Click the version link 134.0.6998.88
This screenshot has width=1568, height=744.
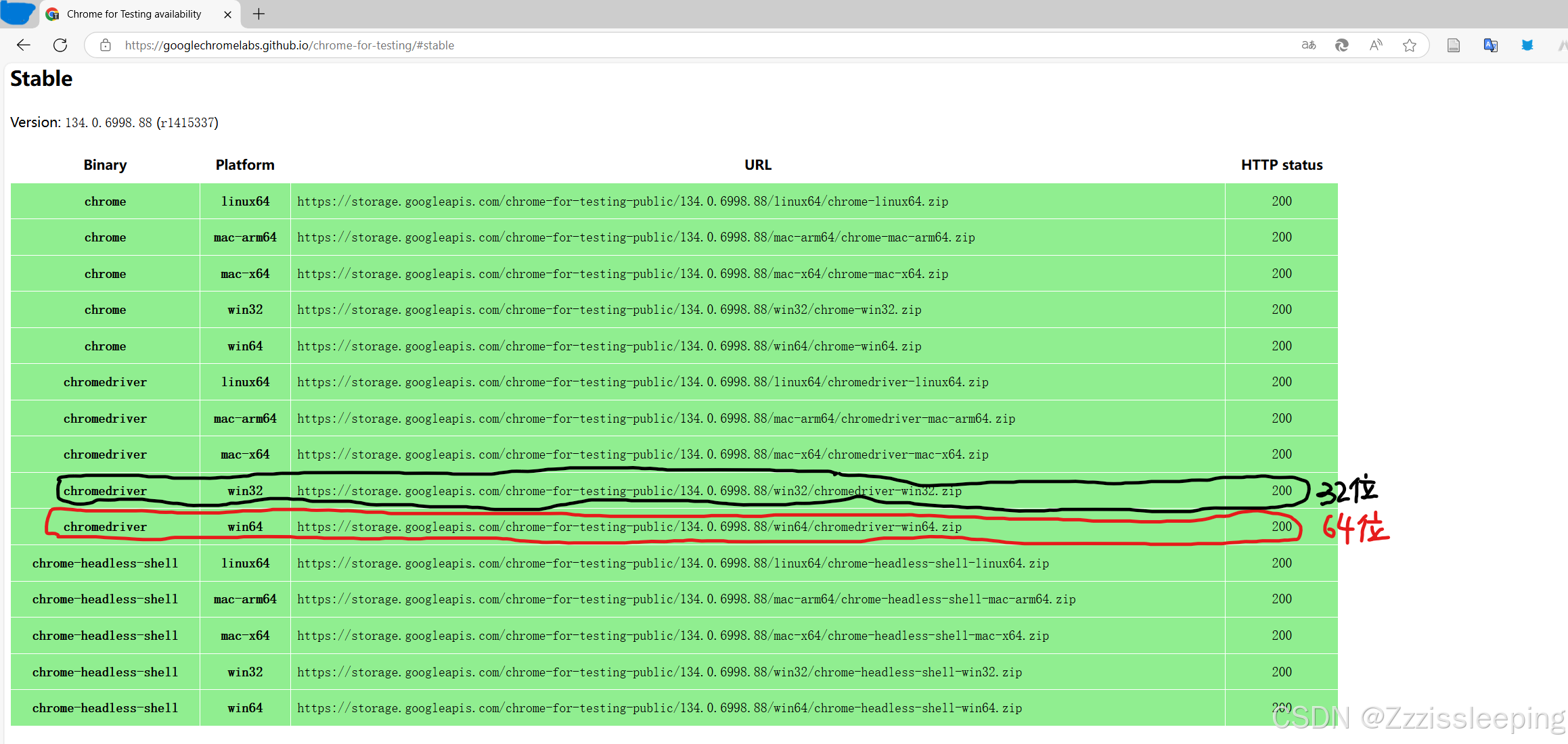pos(108,122)
